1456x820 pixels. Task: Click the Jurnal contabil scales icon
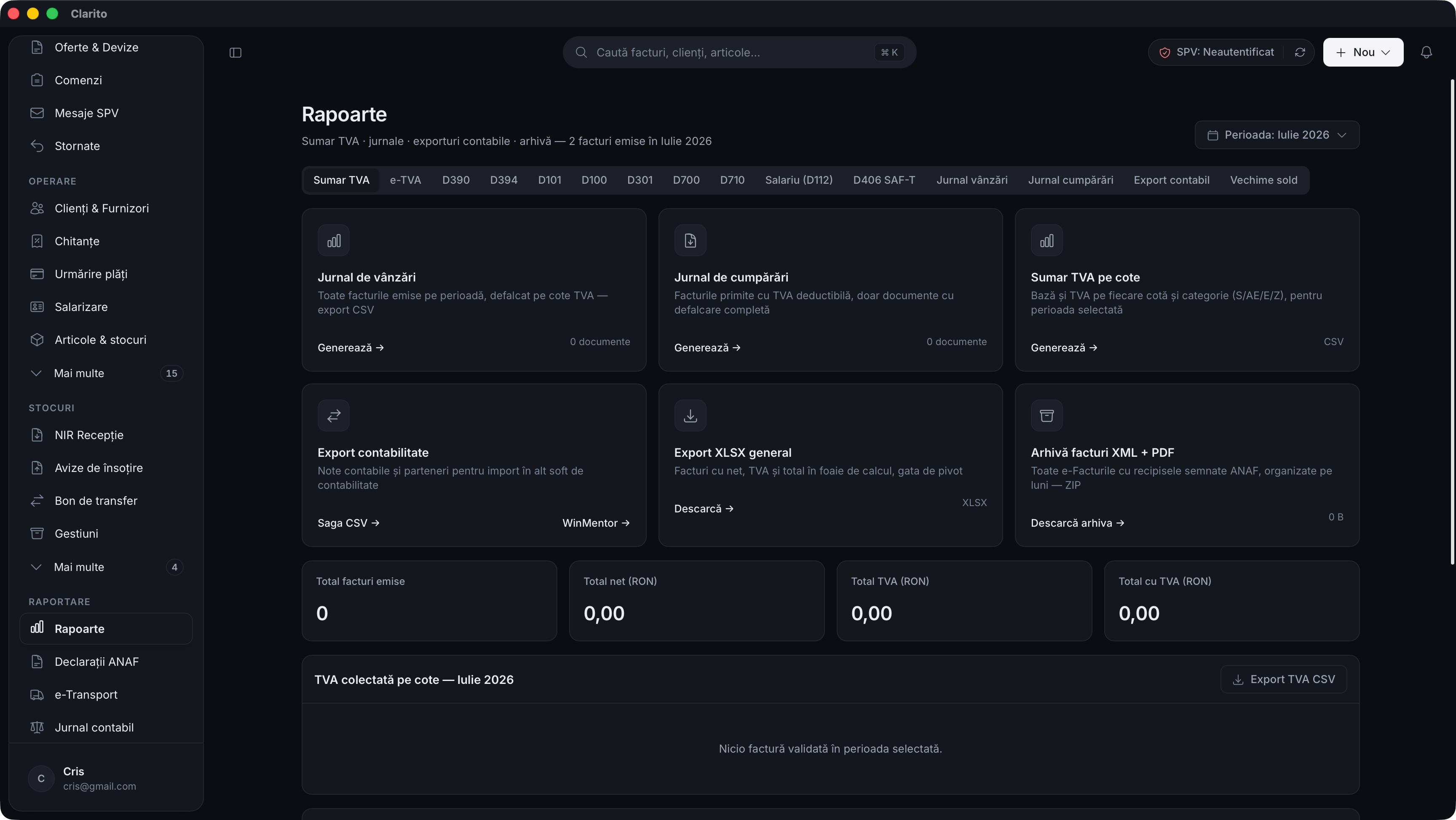point(37,727)
